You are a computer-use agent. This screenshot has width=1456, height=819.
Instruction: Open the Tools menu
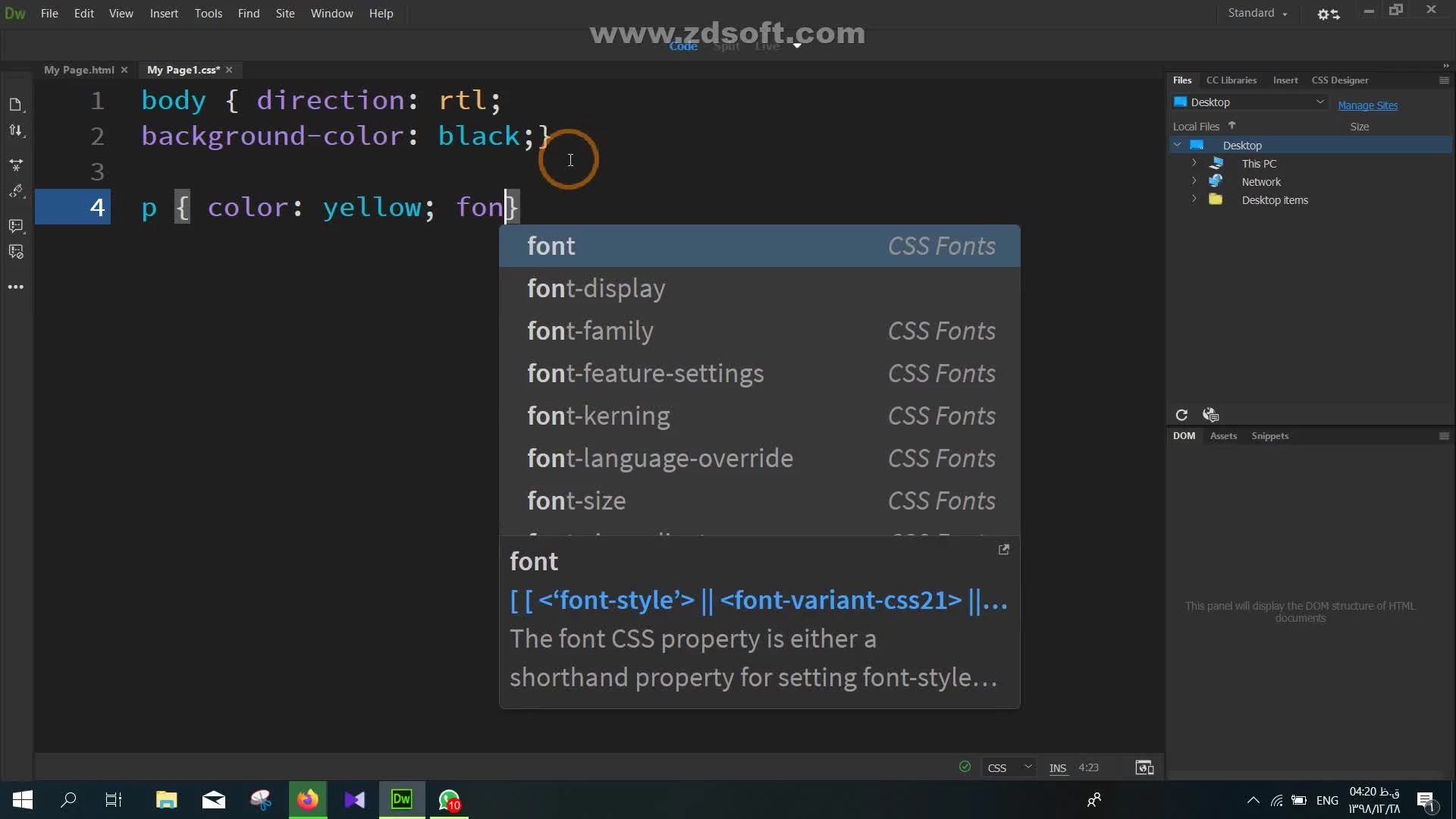point(208,14)
